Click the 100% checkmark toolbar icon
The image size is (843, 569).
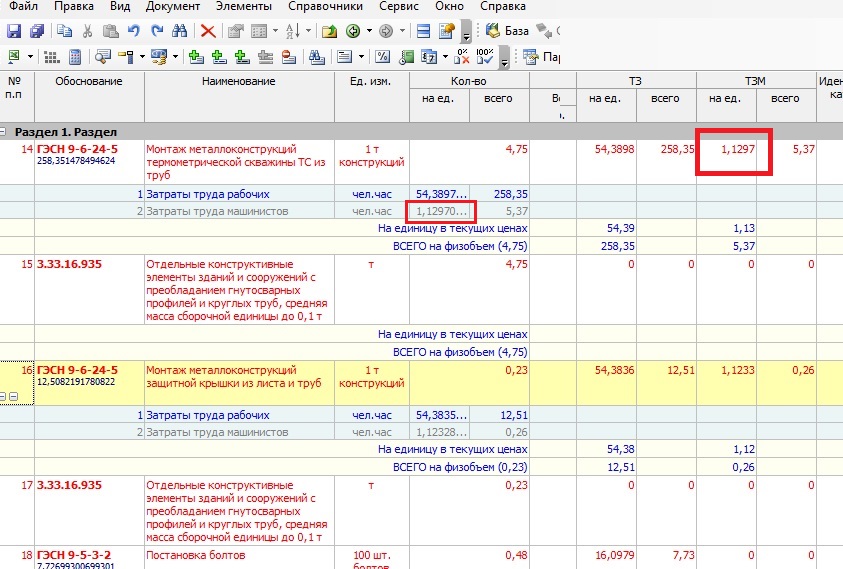coord(484,56)
